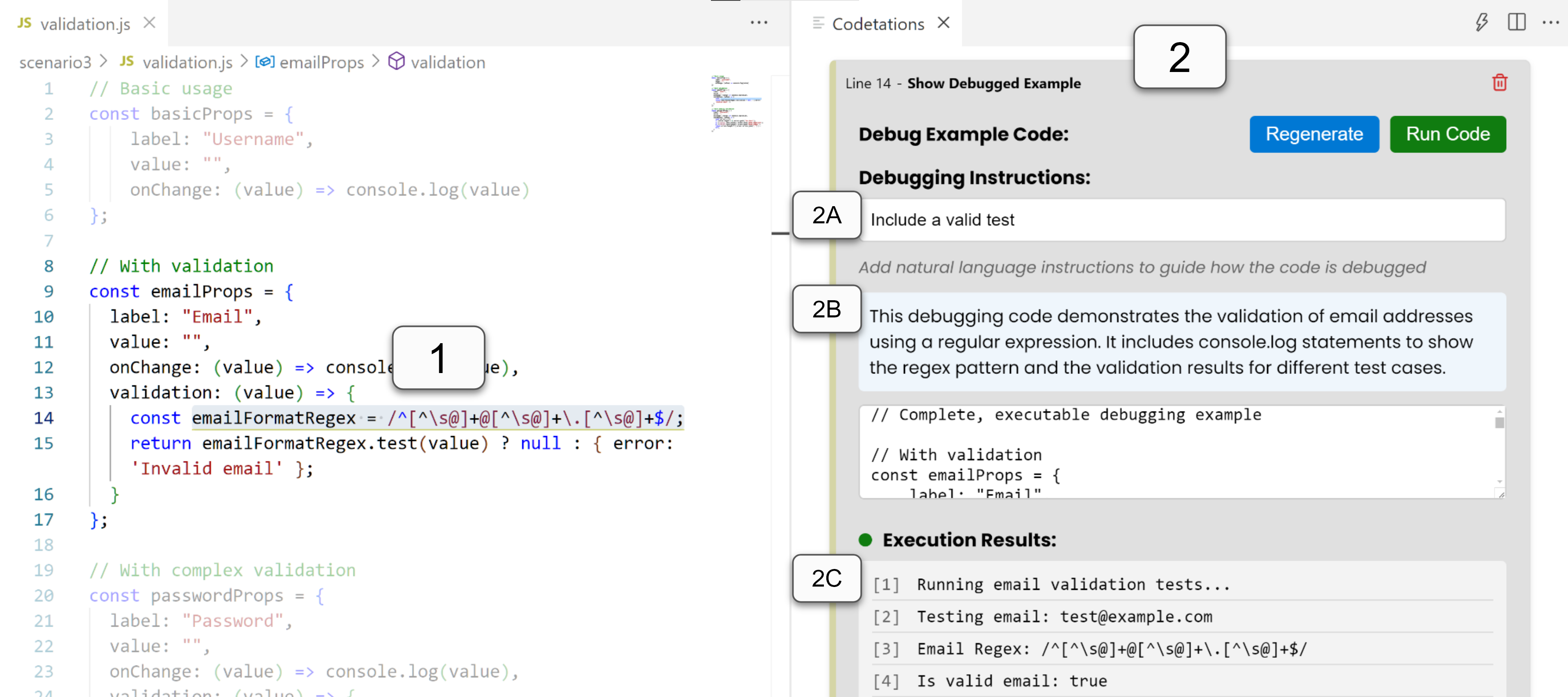Close the Codetations tab
The height and width of the screenshot is (697, 1568).
point(943,23)
